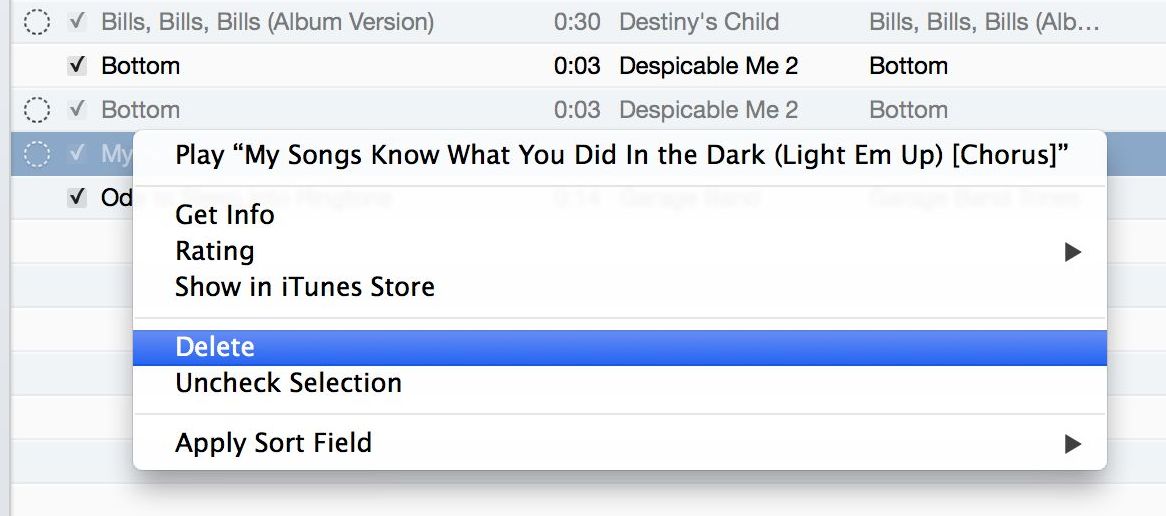The width and height of the screenshot is (1166, 516).
Task: Open Get Info from the context menu
Action: point(224,215)
